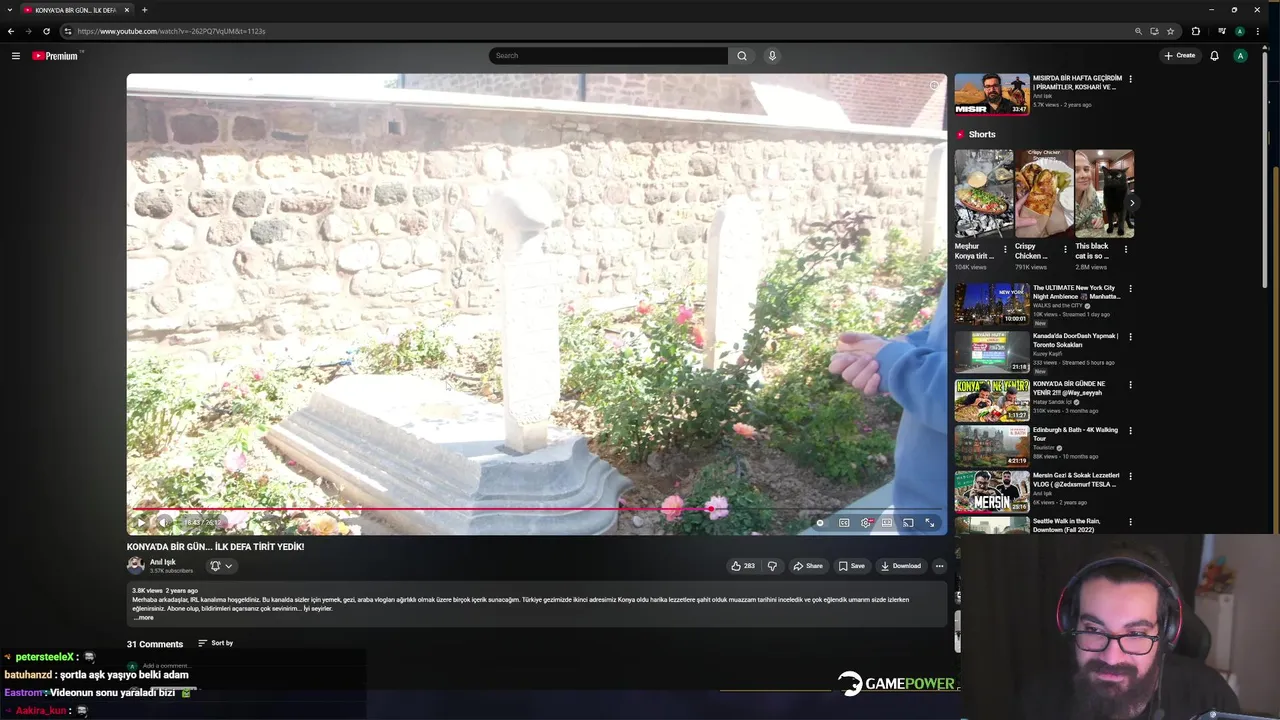Screen dimensions: 1280x720
Task: Show next Shorts with right arrow
Action: (1131, 203)
